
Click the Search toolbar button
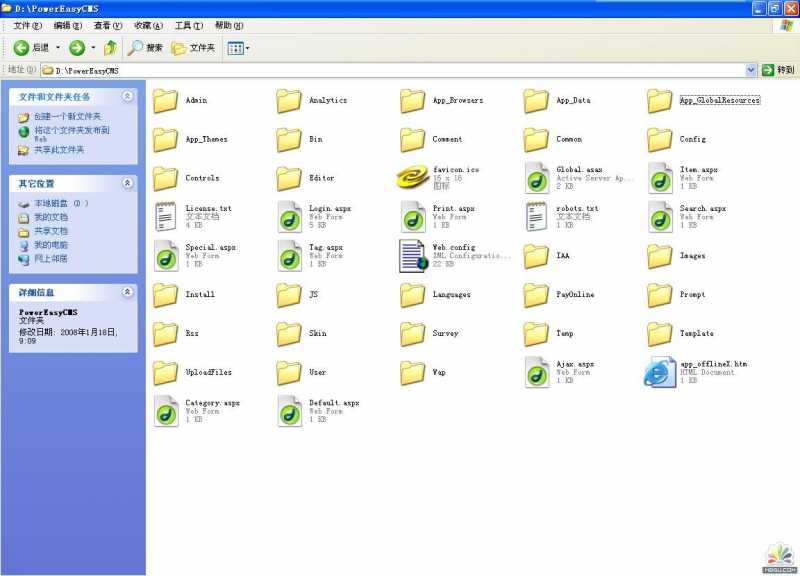pos(145,48)
